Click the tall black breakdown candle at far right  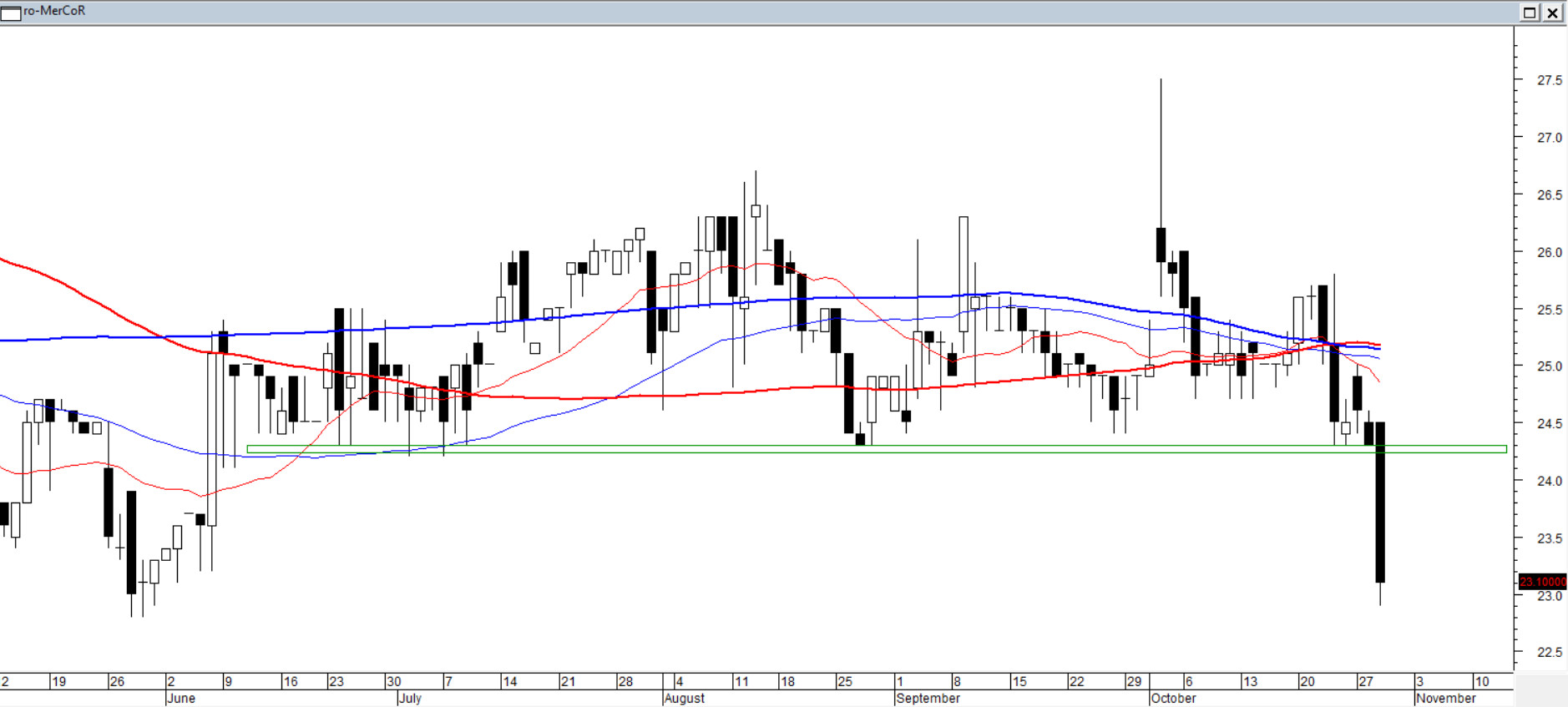click(1380, 501)
